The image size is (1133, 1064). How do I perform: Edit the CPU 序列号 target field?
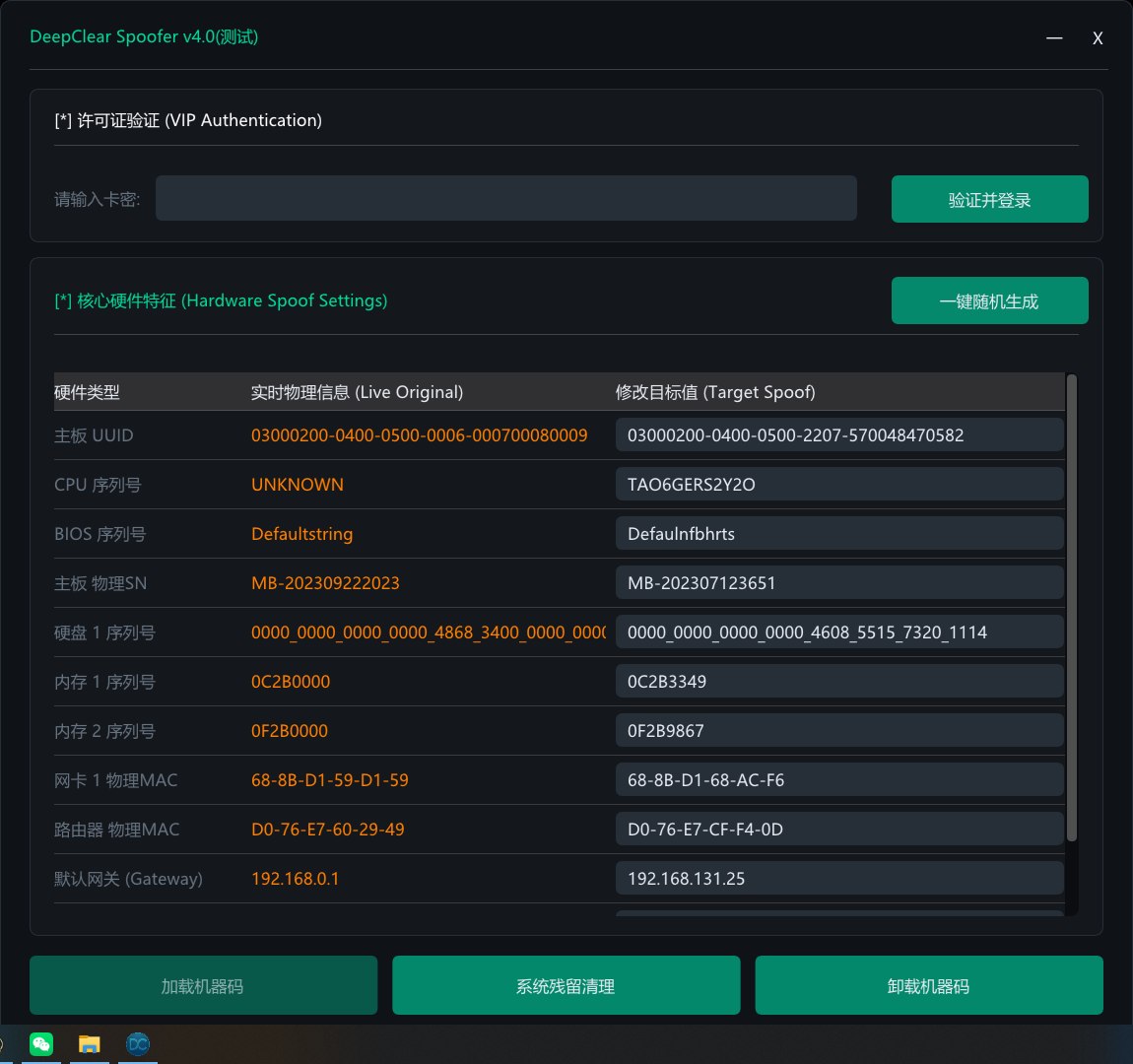pos(838,484)
